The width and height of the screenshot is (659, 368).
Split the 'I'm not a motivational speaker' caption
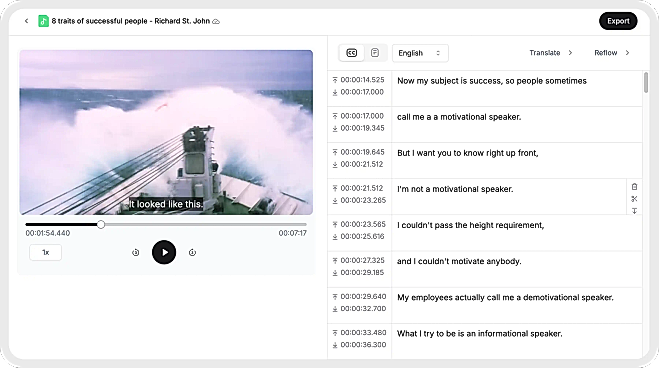[x=634, y=199]
